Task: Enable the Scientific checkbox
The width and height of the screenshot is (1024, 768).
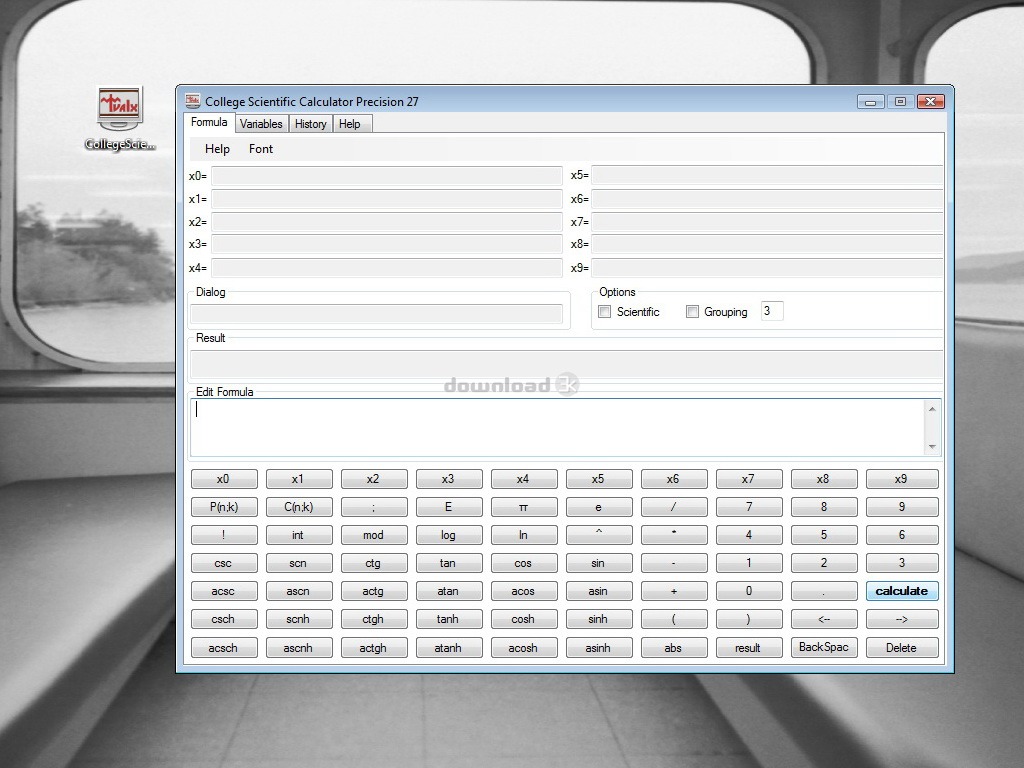Action: 605,312
